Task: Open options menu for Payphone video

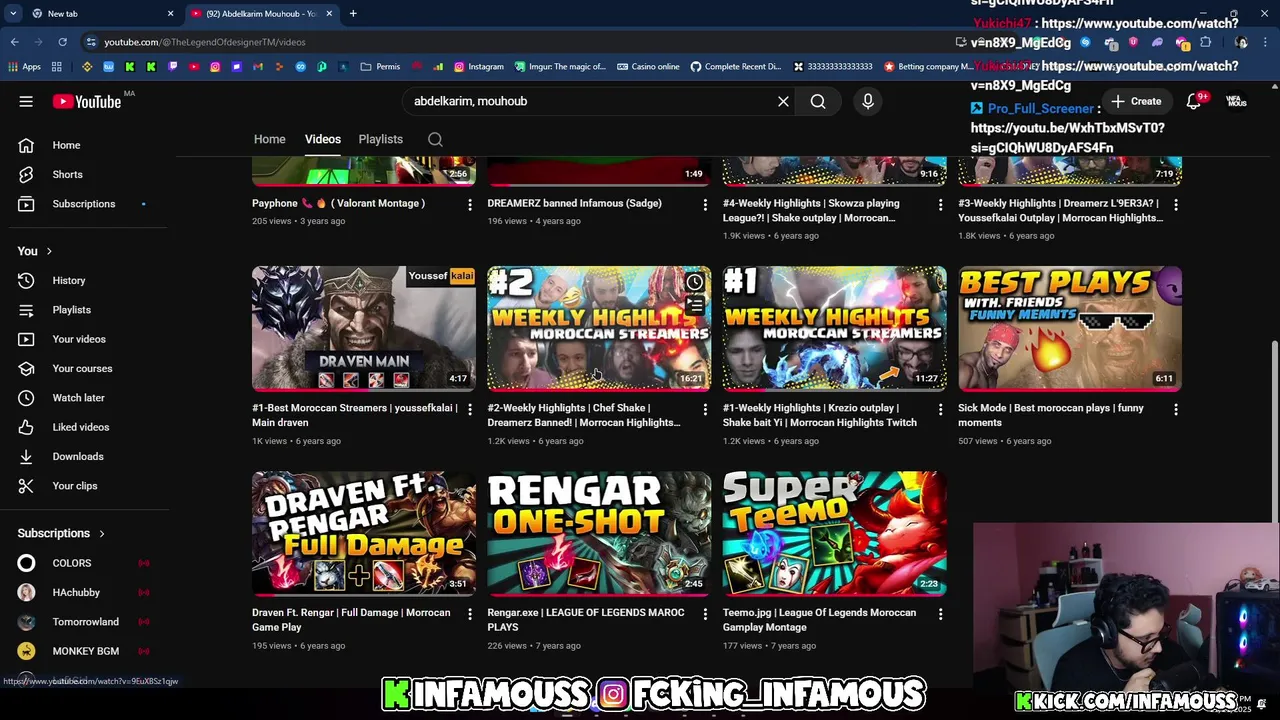Action: coord(469,204)
